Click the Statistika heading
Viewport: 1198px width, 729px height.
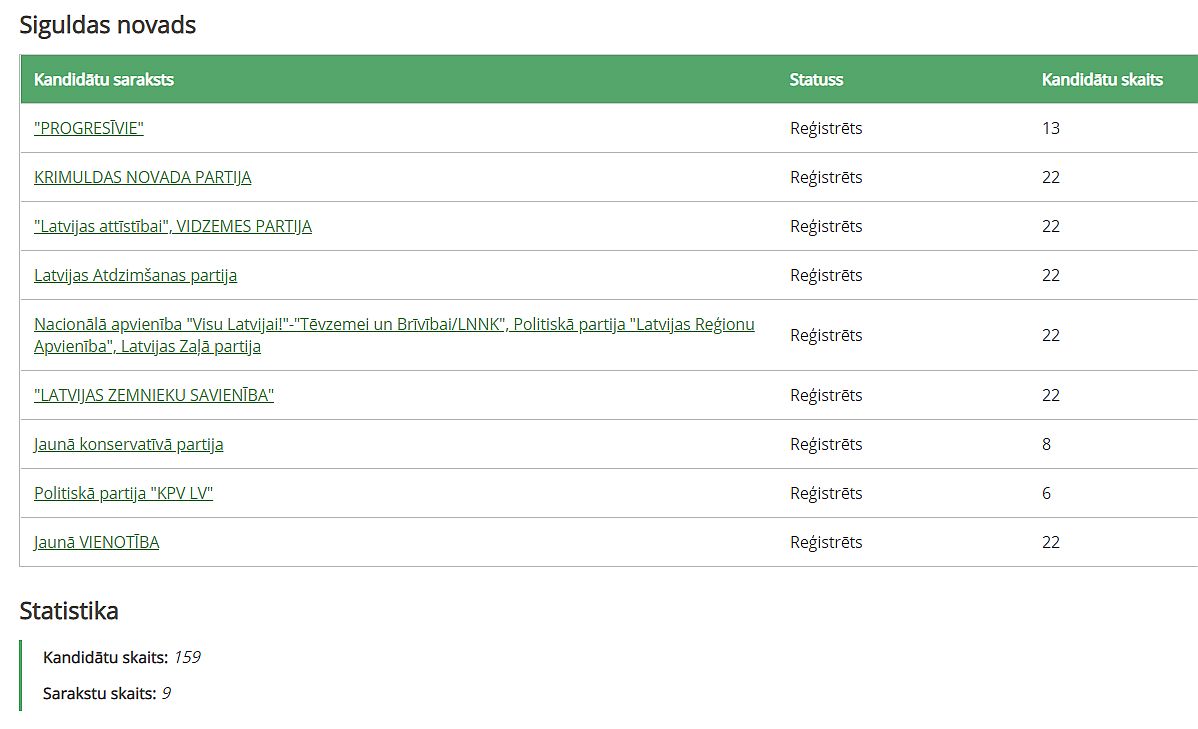(x=69, y=611)
